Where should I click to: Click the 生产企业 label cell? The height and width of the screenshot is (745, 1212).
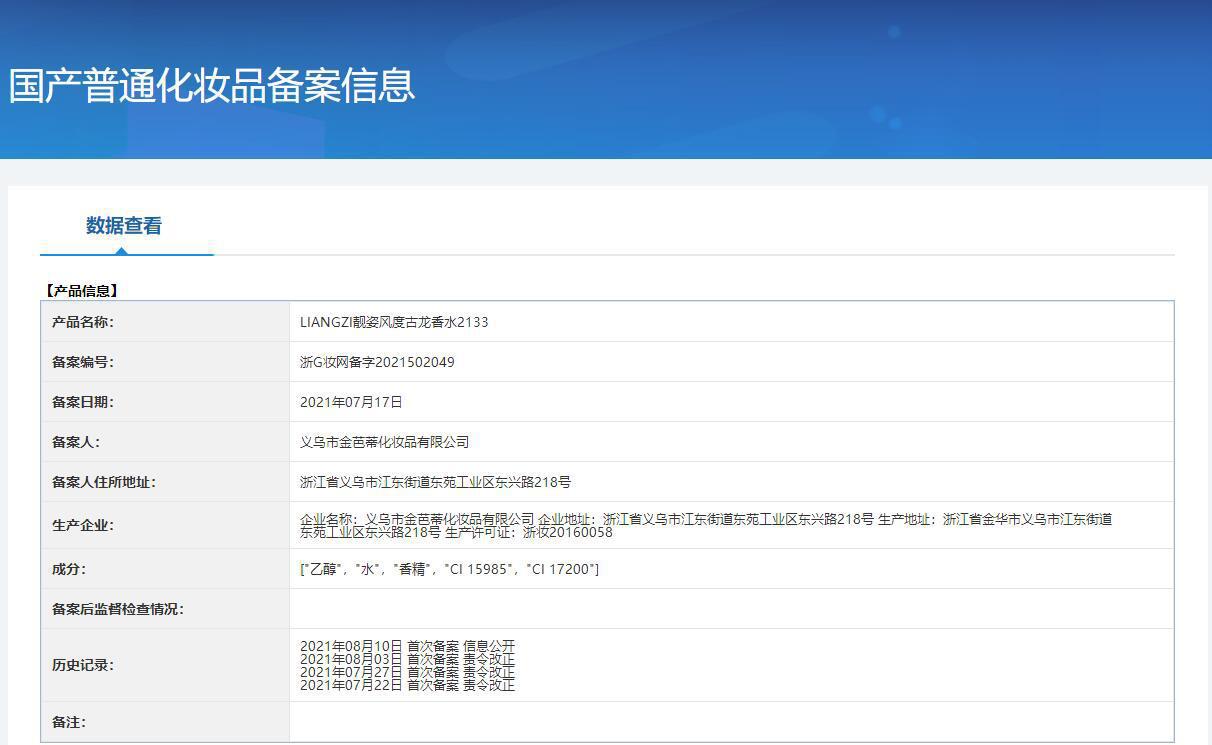pos(165,525)
